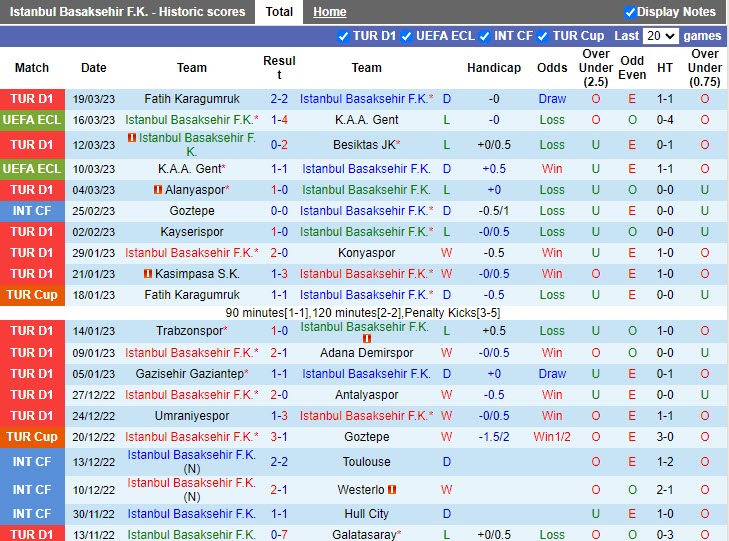Select TUR Cup label on 20/12/22 row
Image resolution: width=729 pixels, height=541 pixels.
(x=32, y=437)
